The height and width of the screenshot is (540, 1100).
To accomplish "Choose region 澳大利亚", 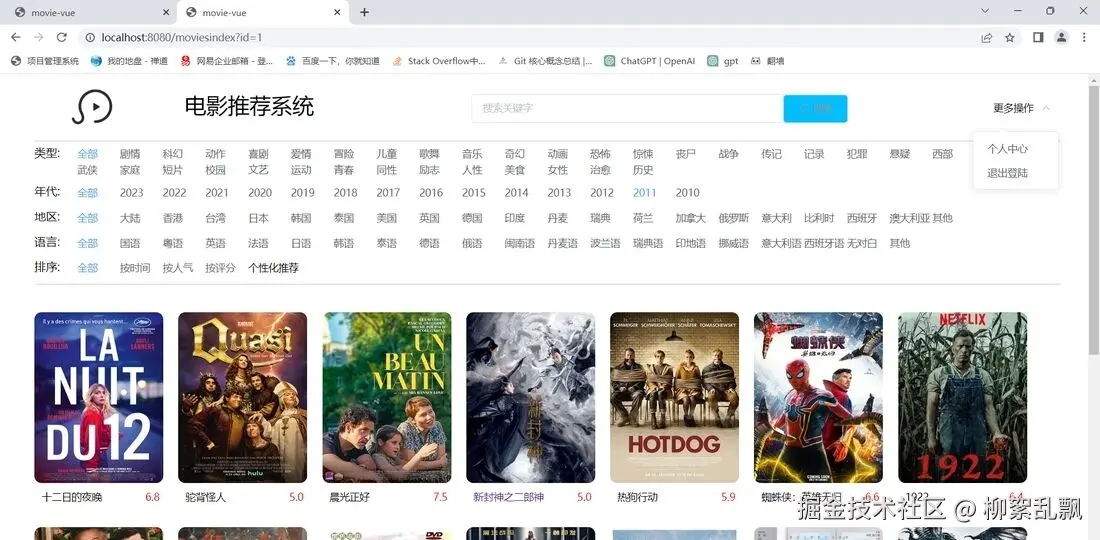I will [x=909, y=218].
